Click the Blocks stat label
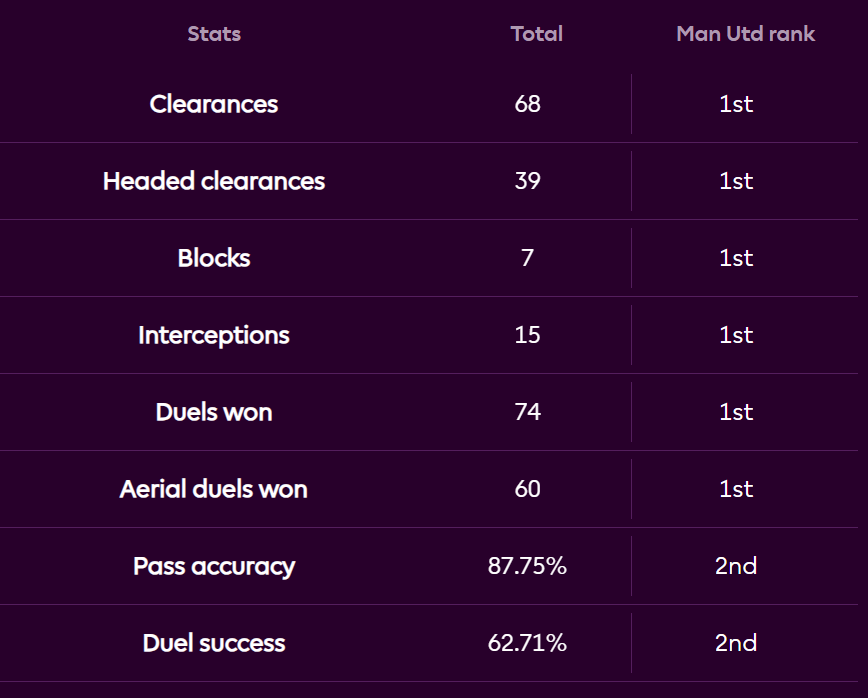This screenshot has width=868, height=698. tap(214, 258)
